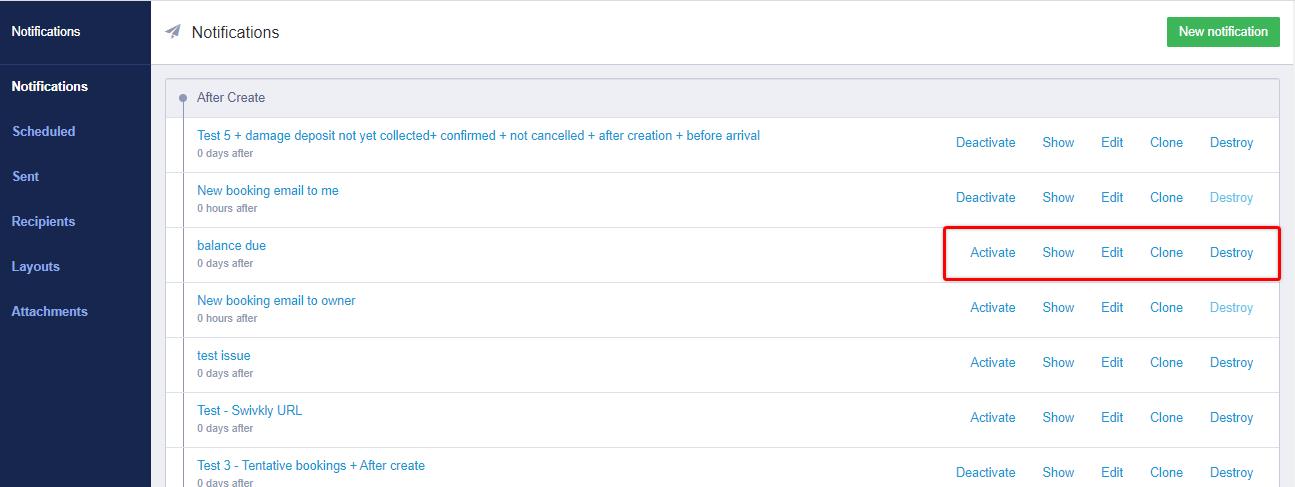1295x487 pixels.
Task: Activate the New booking email to owner notification
Action: 992,308
